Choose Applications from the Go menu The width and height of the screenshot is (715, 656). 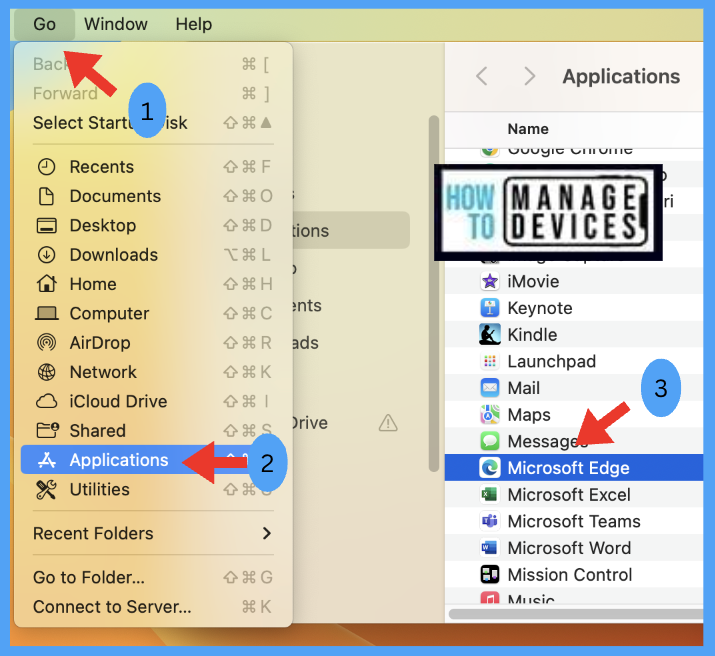[153, 460]
